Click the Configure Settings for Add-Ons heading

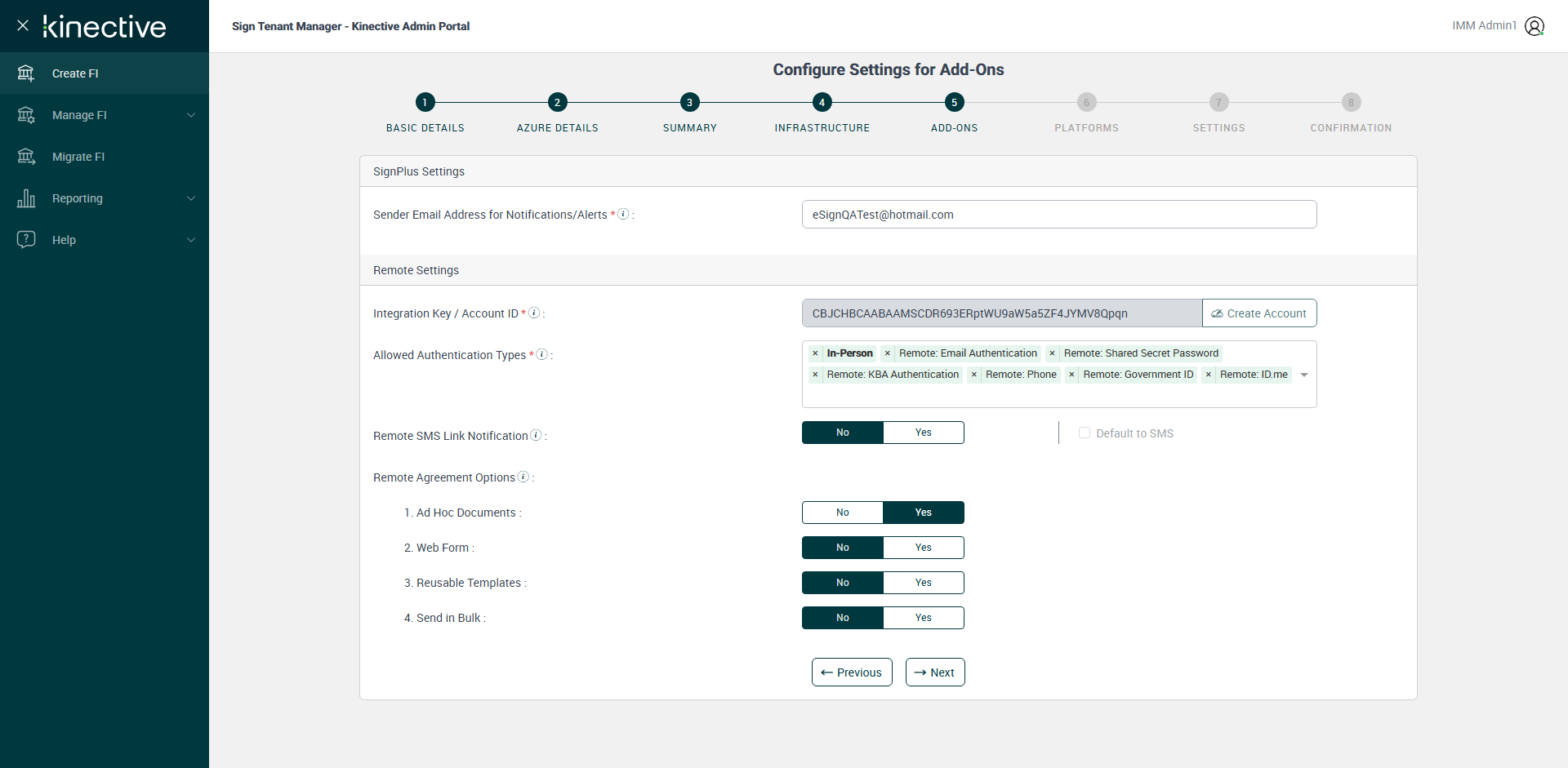[x=889, y=70]
